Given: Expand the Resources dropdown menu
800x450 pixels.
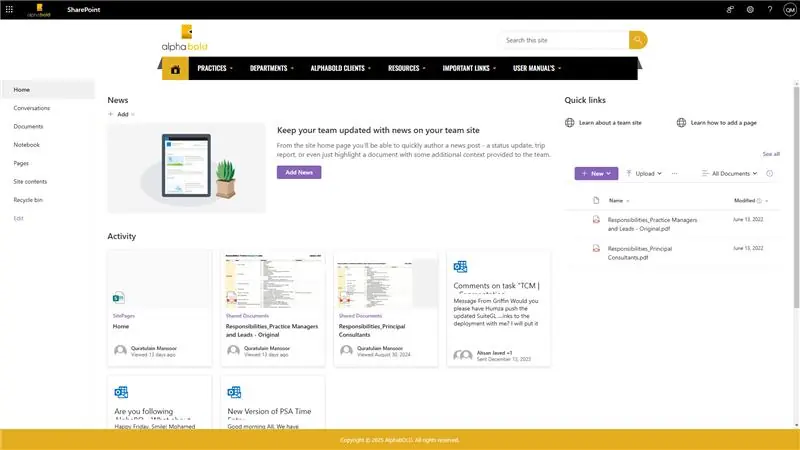Looking at the screenshot, I should click(x=407, y=68).
